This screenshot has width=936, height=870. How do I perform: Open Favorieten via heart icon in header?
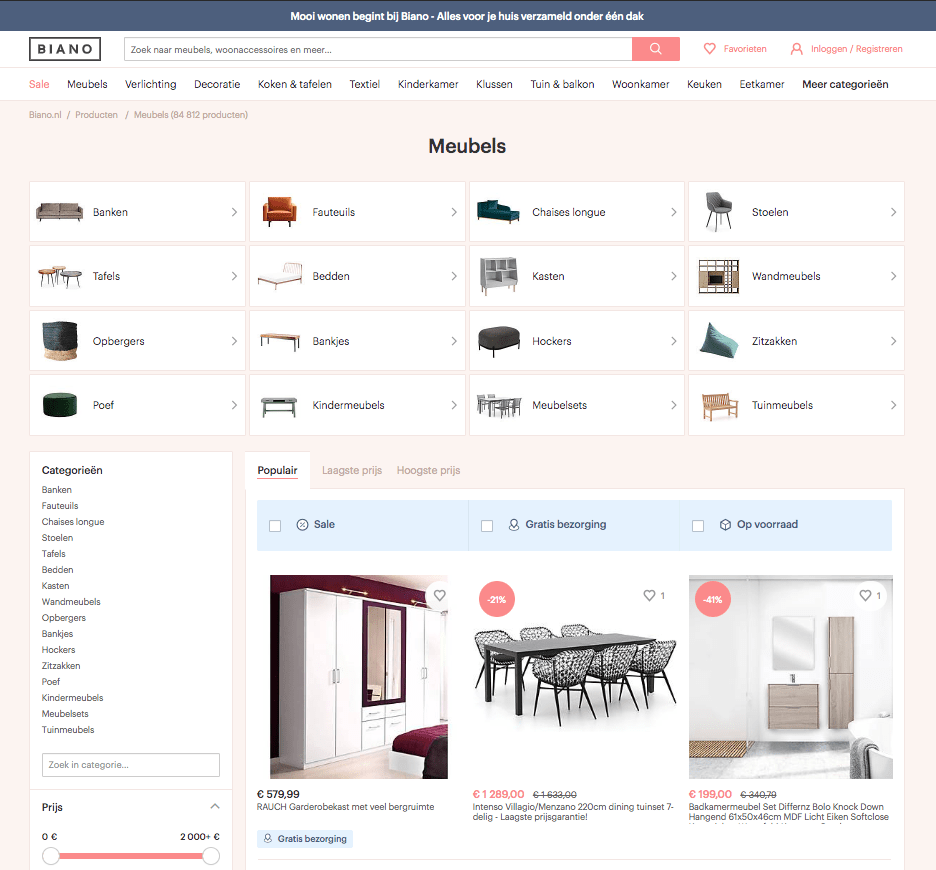(710, 49)
